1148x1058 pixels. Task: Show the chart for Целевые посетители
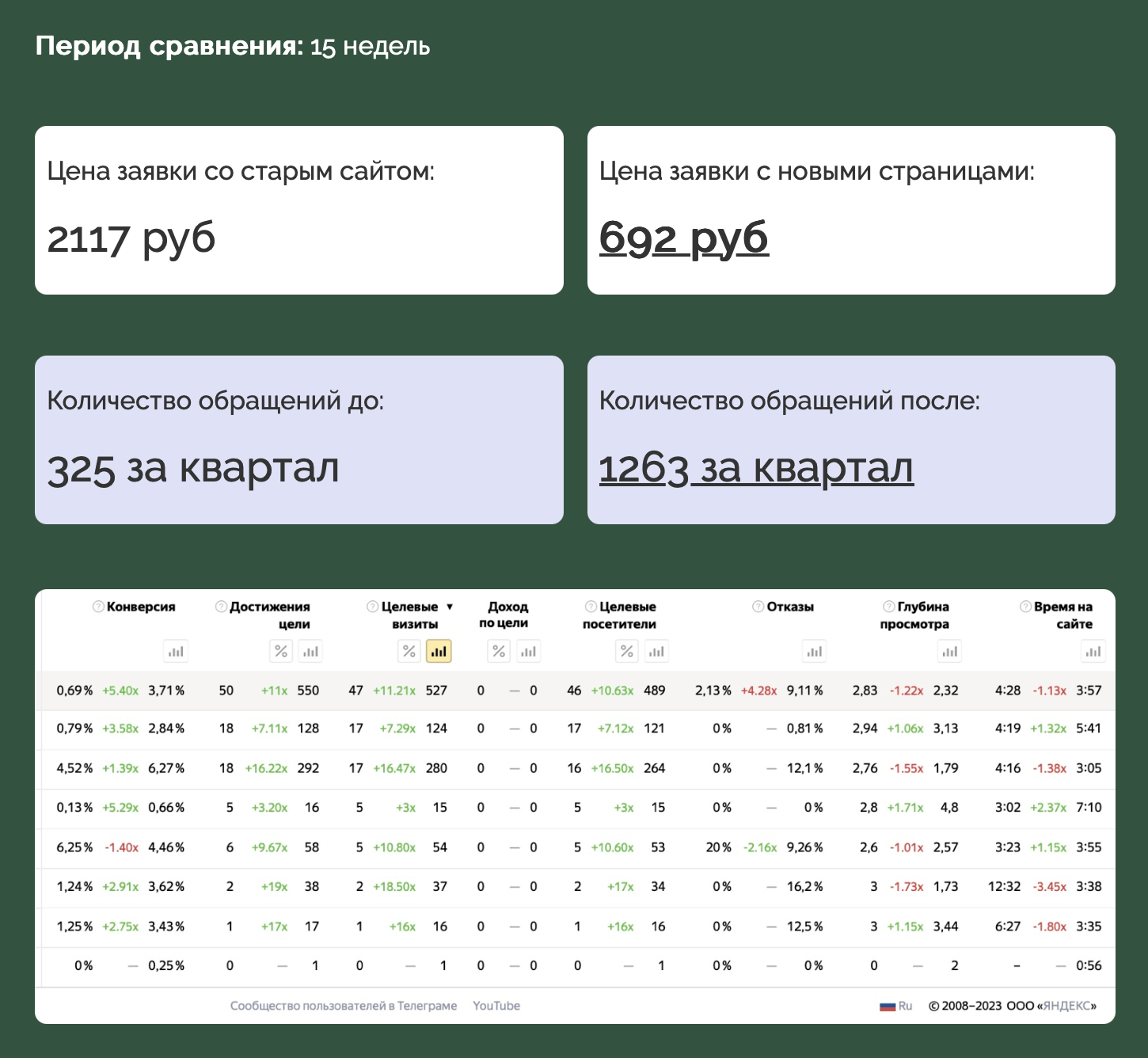(656, 652)
